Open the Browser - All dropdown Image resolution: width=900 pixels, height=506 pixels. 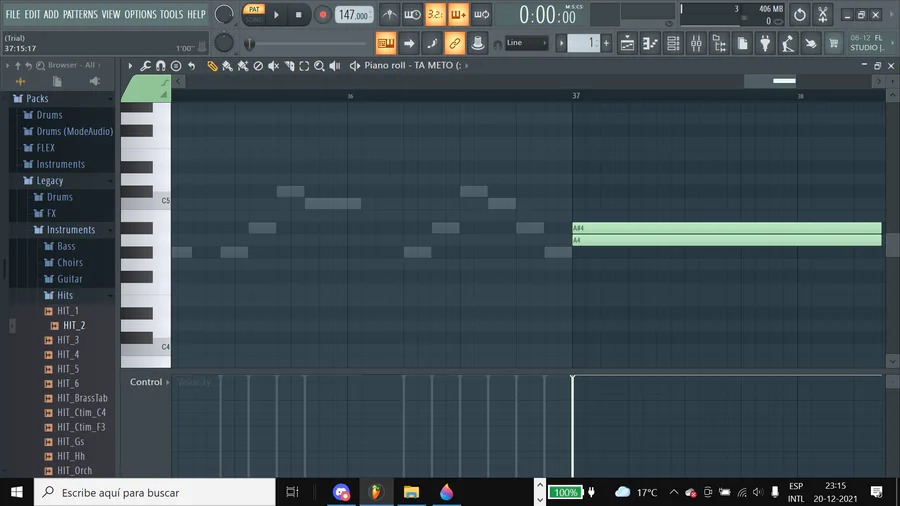tap(74, 65)
